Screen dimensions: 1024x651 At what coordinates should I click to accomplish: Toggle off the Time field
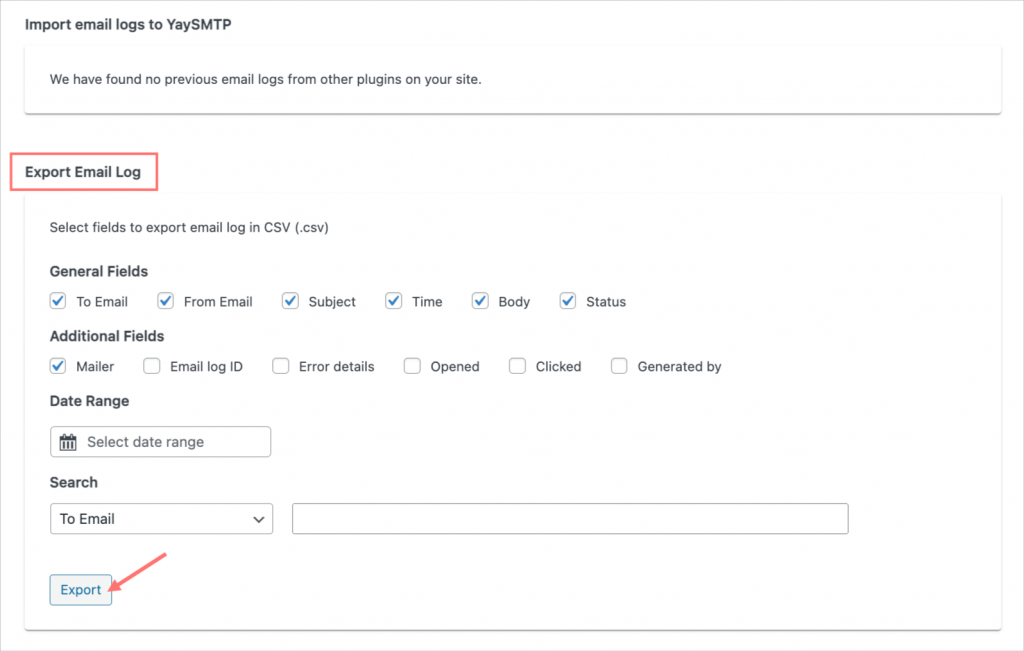pyautogui.click(x=393, y=301)
